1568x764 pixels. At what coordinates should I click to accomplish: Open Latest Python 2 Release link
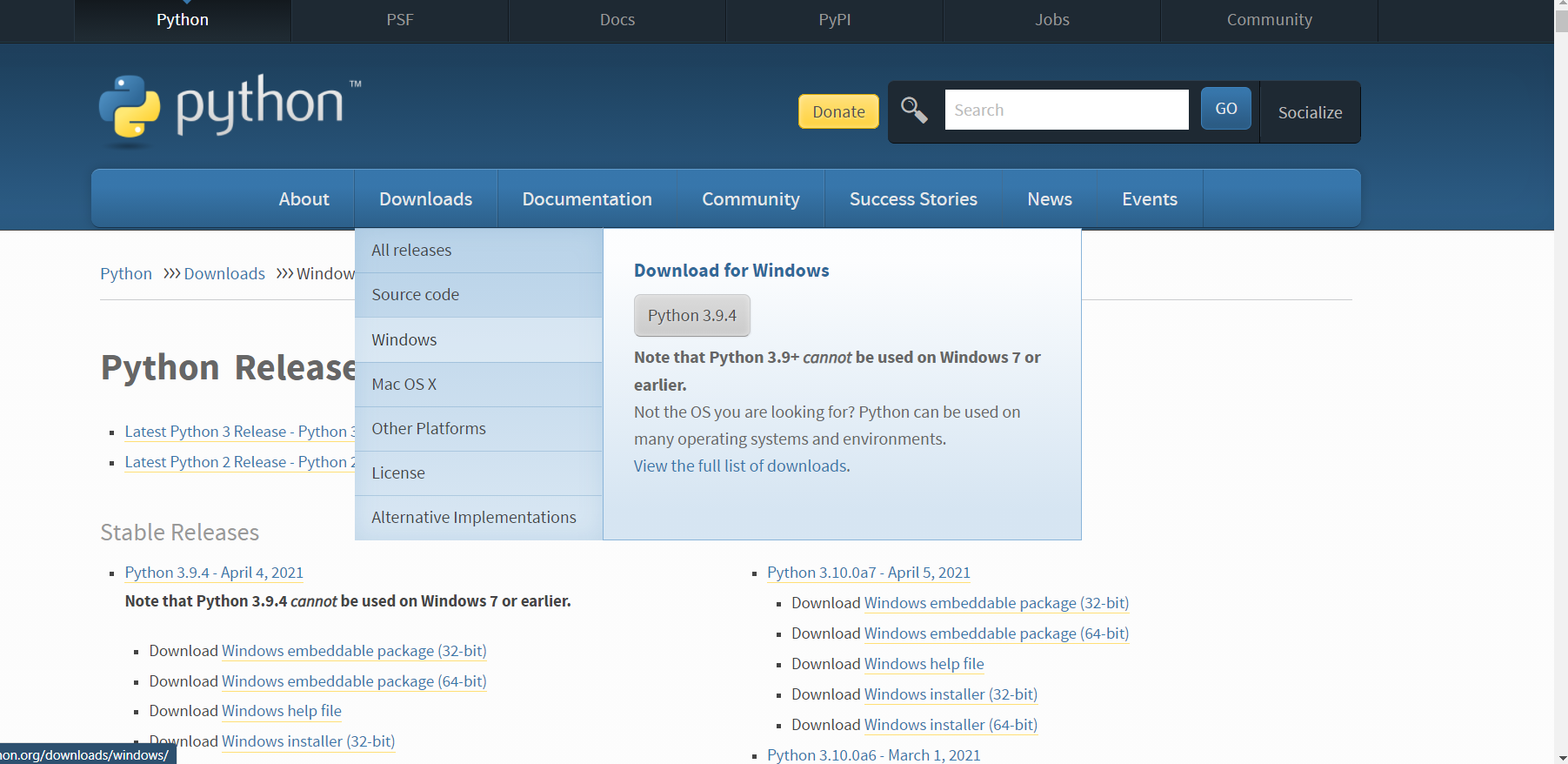[x=240, y=462]
